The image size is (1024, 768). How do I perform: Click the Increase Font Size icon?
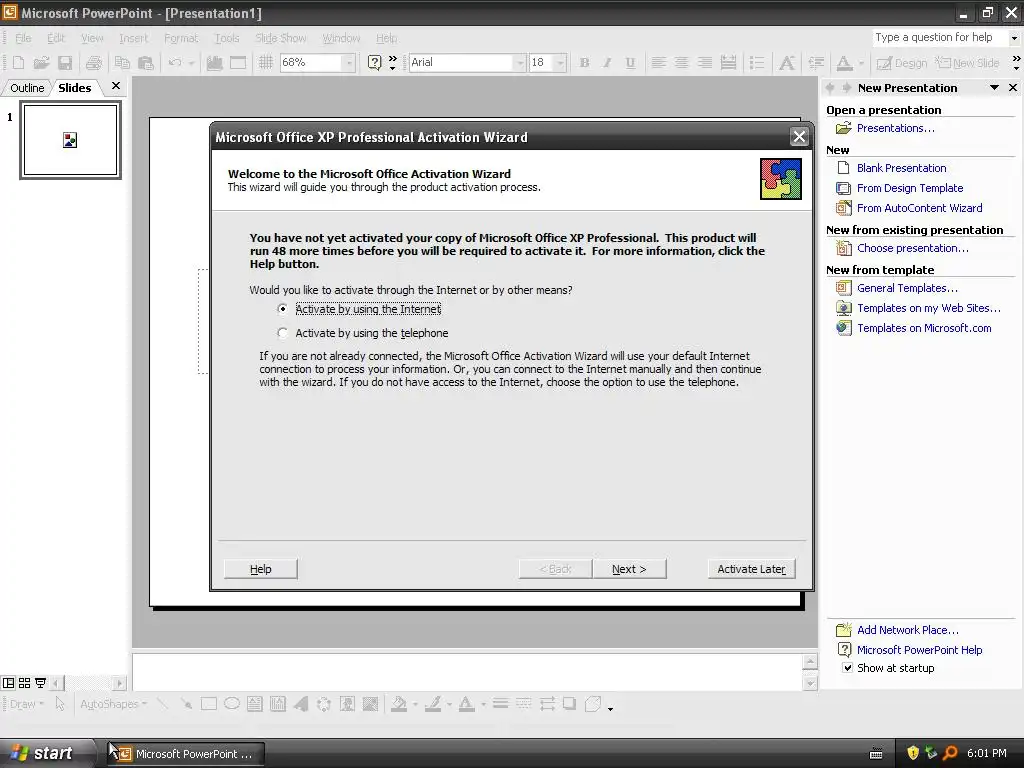pyautogui.click(x=787, y=63)
